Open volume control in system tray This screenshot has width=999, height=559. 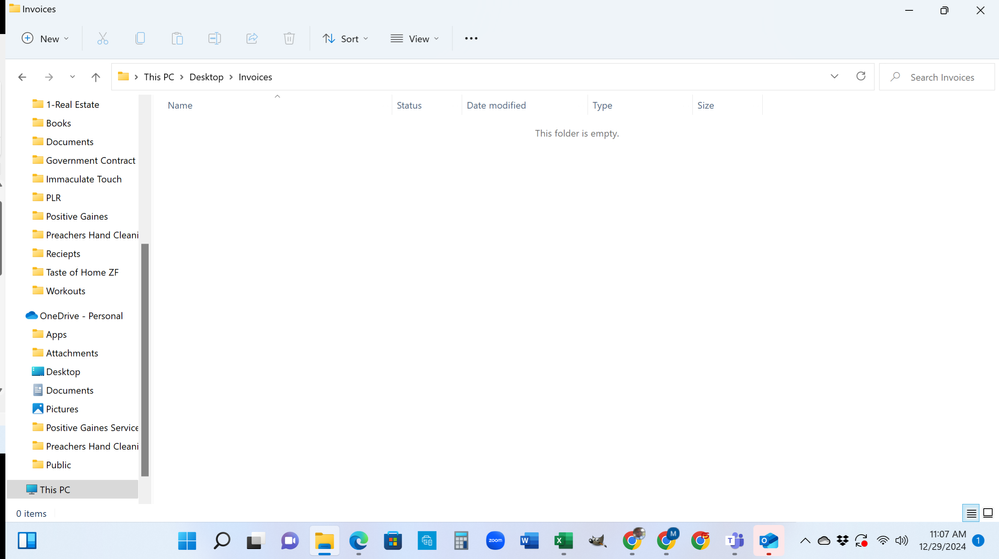click(x=902, y=541)
